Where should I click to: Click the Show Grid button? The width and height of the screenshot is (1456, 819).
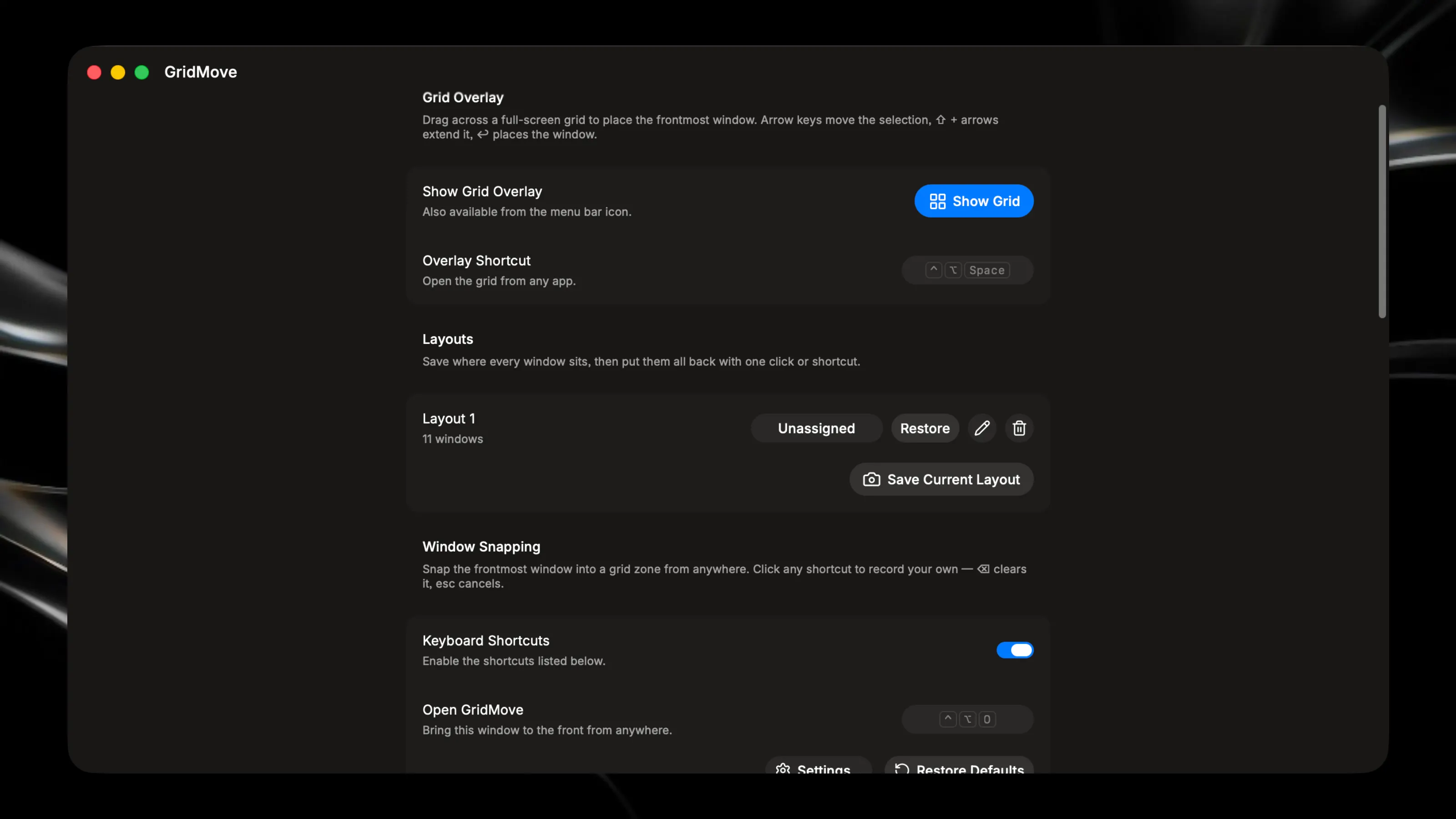click(x=974, y=201)
